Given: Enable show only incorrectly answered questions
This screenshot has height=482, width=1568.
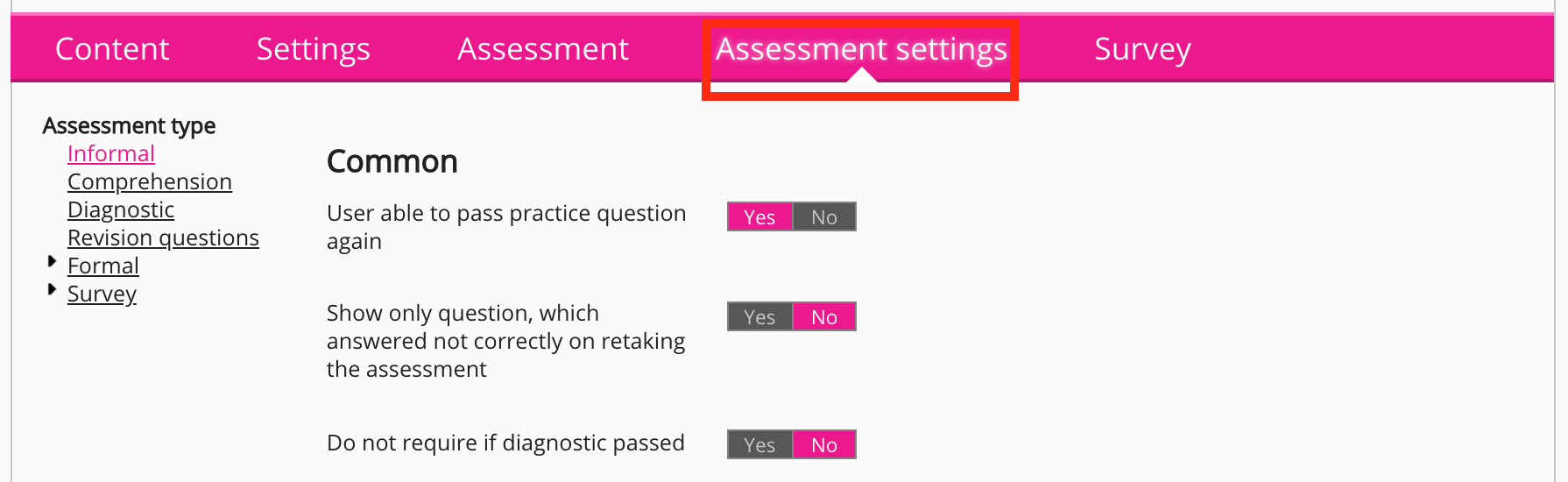Looking at the screenshot, I should coord(759,316).
